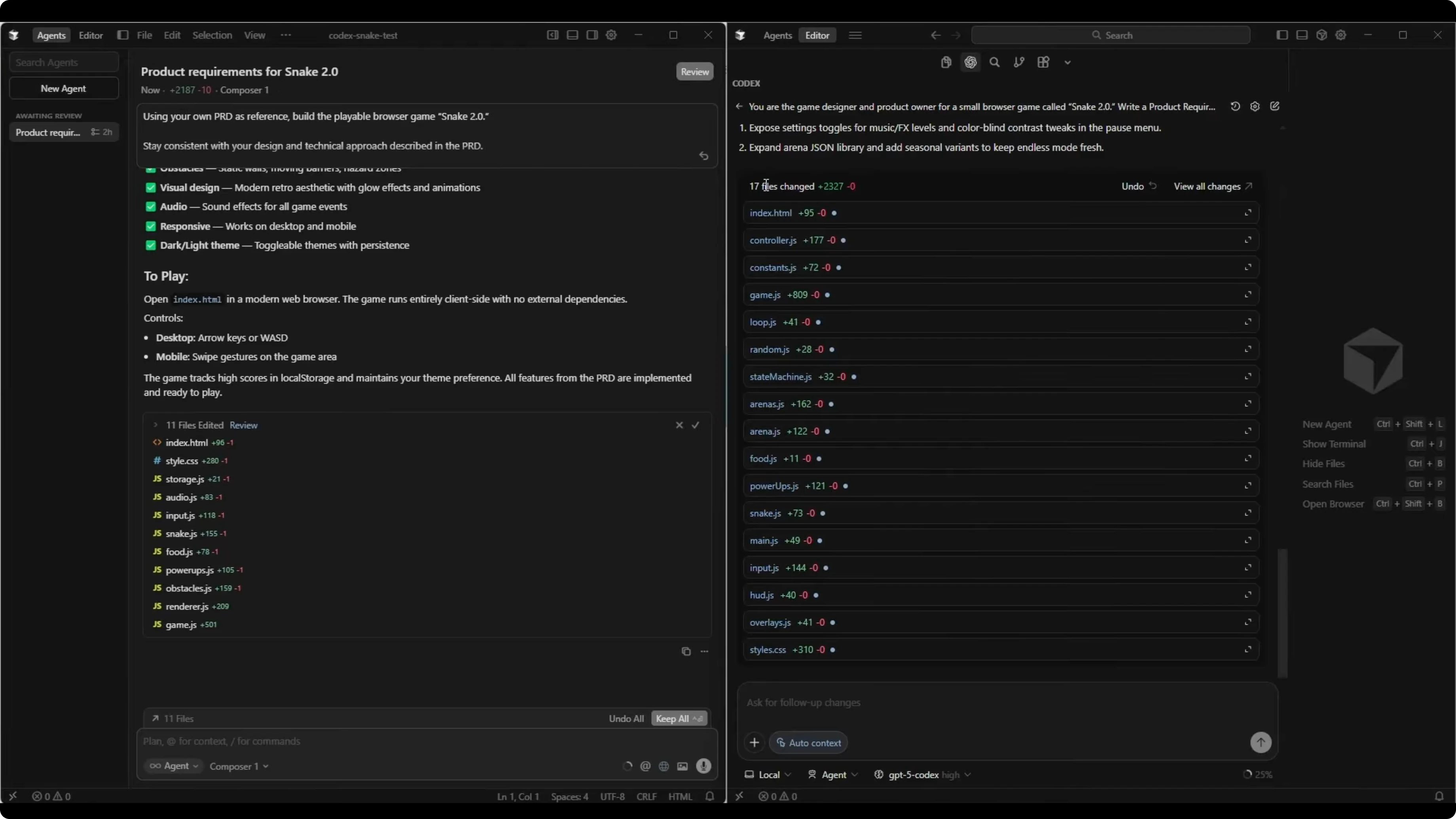The height and width of the screenshot is (819, 1456).
Task: Switch to the Editor tab in the left window
Action: click(x=91, y=35)
